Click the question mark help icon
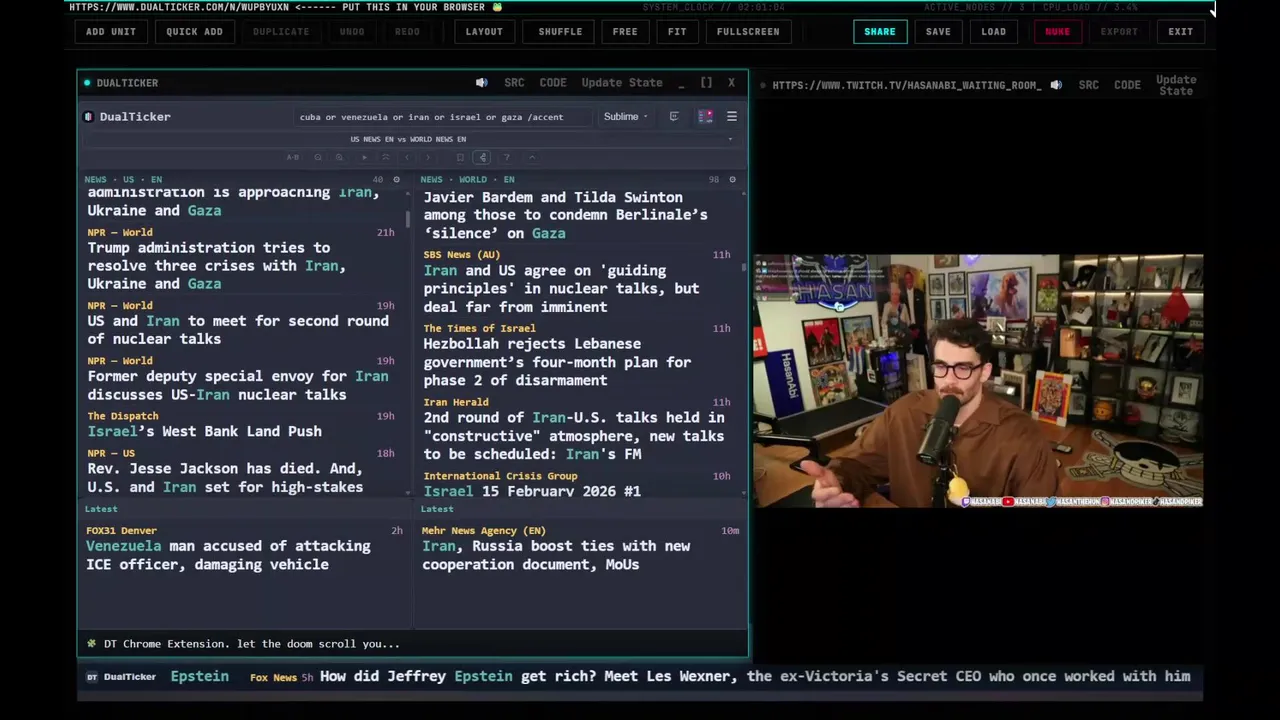Image resolution: width=1280 pixels, height=720 pixels. (x=507, y=157)
